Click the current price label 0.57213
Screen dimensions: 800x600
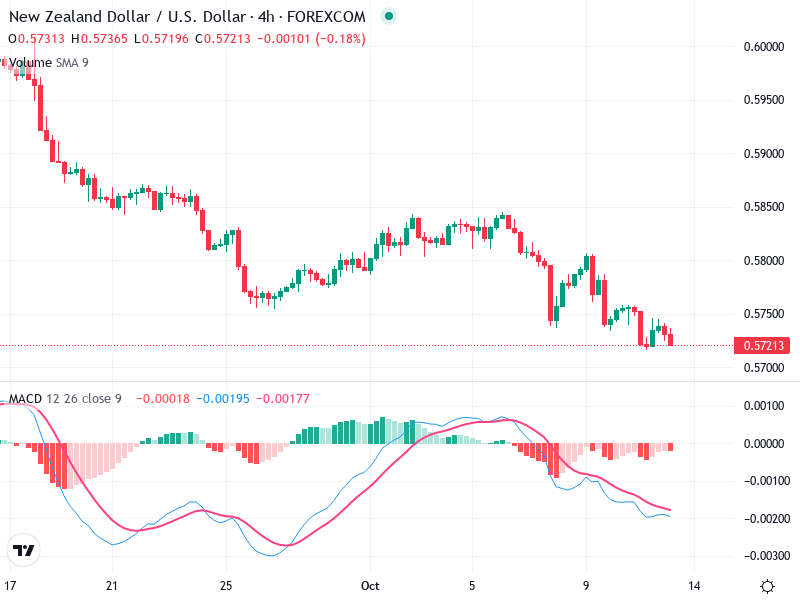(763, 346)
